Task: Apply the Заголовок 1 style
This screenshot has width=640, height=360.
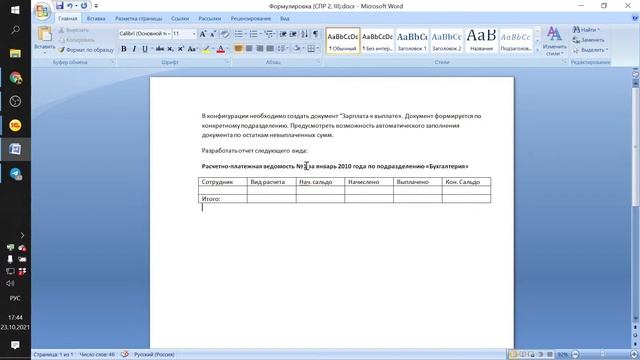Action: pyautogui.click(x=412, y=40)
